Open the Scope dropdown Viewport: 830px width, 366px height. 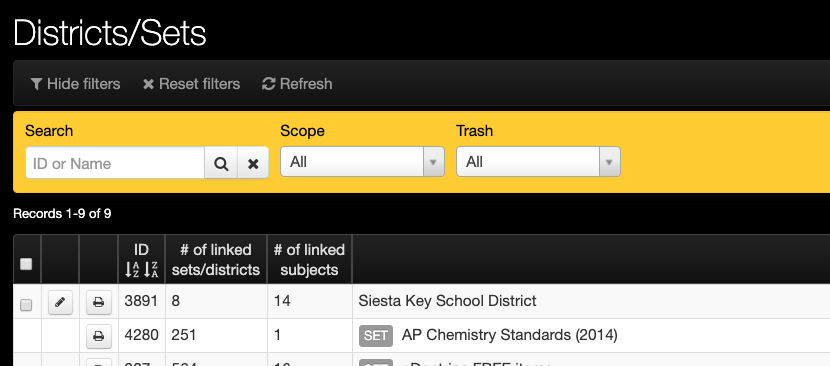pyautogui.click(x=362, y=162)
